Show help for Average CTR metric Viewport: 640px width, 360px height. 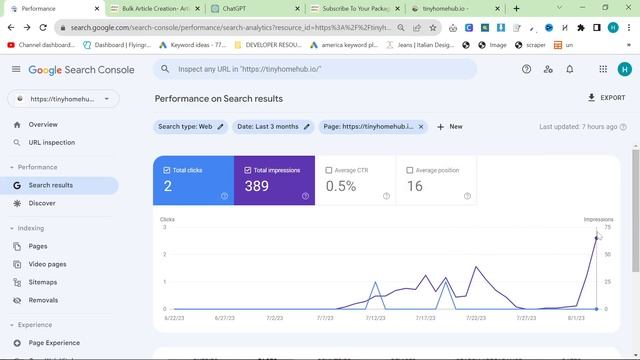[386, 196]
